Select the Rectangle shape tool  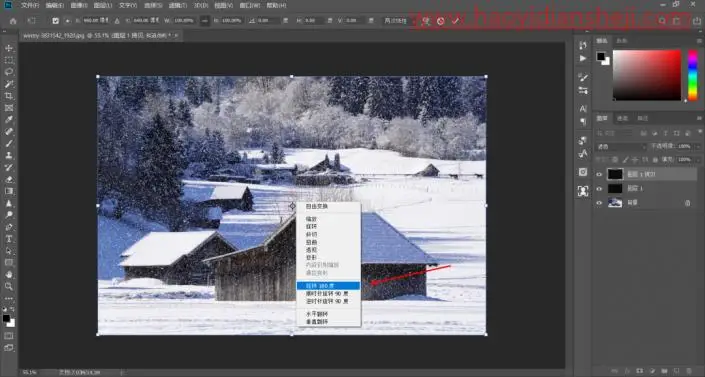9,263
